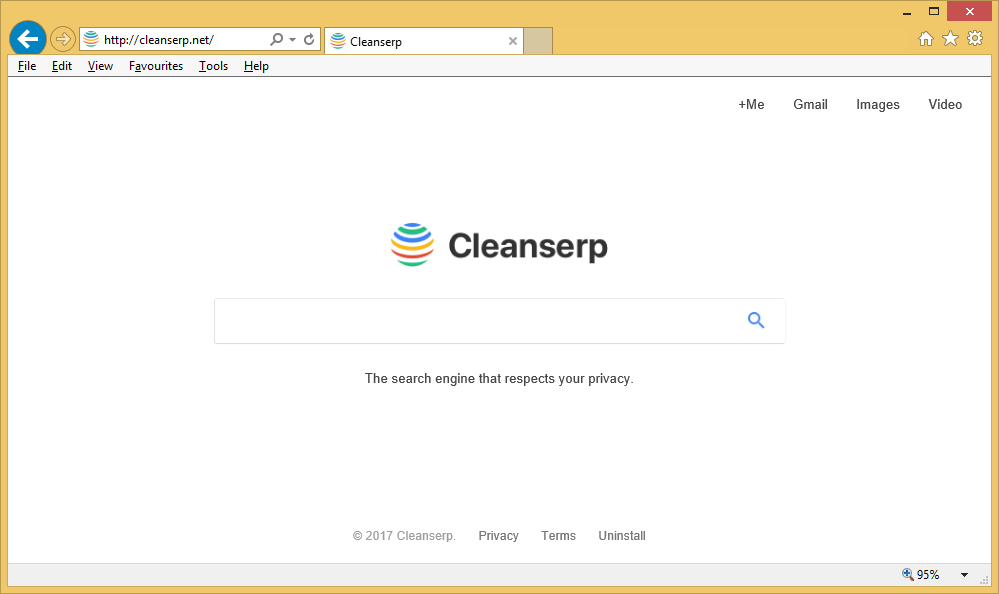Open a new blank tab
The height and width of the screenshot is (594, 999).
pos(538,42)
